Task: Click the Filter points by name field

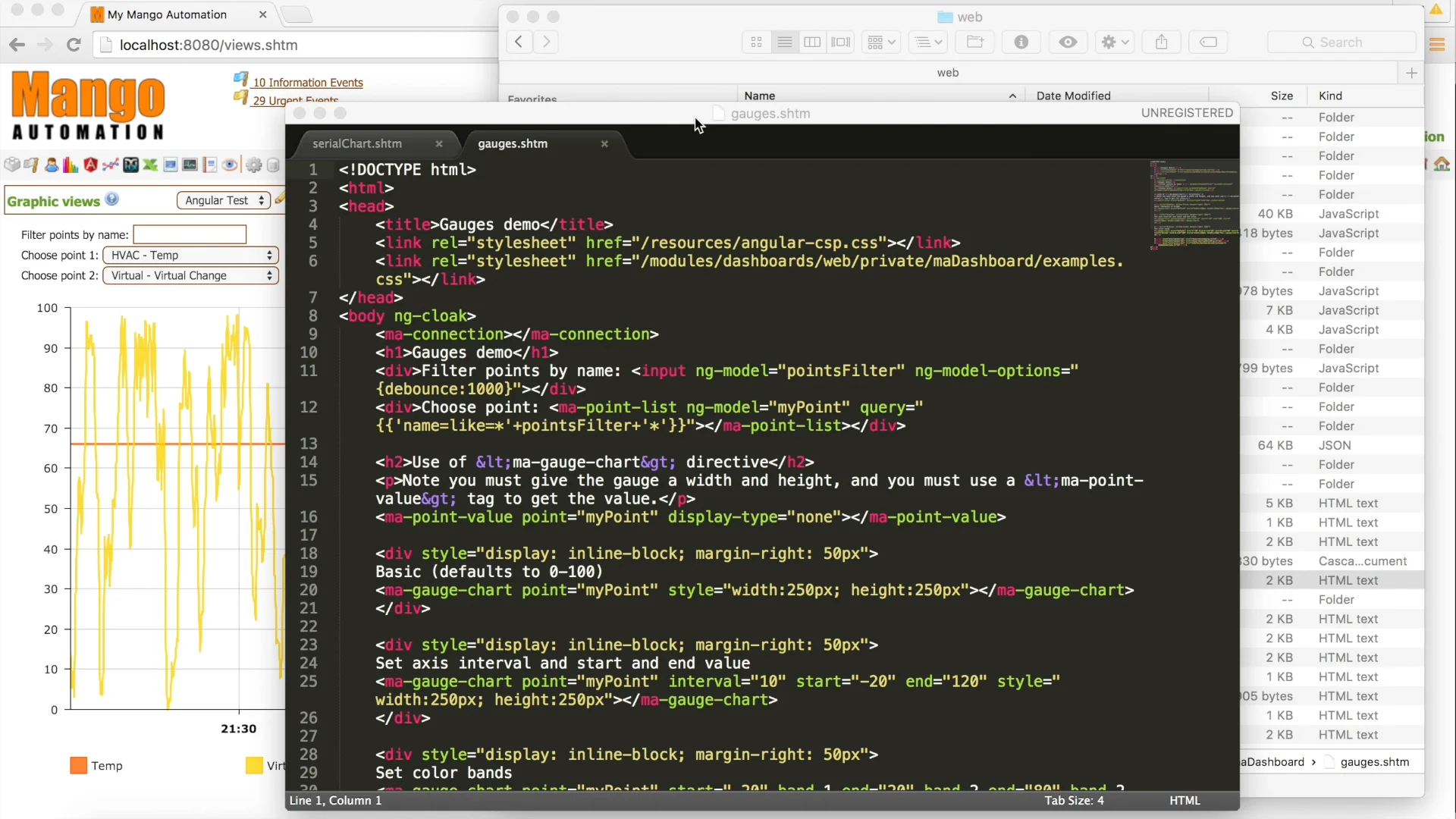Action: coord(190,234)
